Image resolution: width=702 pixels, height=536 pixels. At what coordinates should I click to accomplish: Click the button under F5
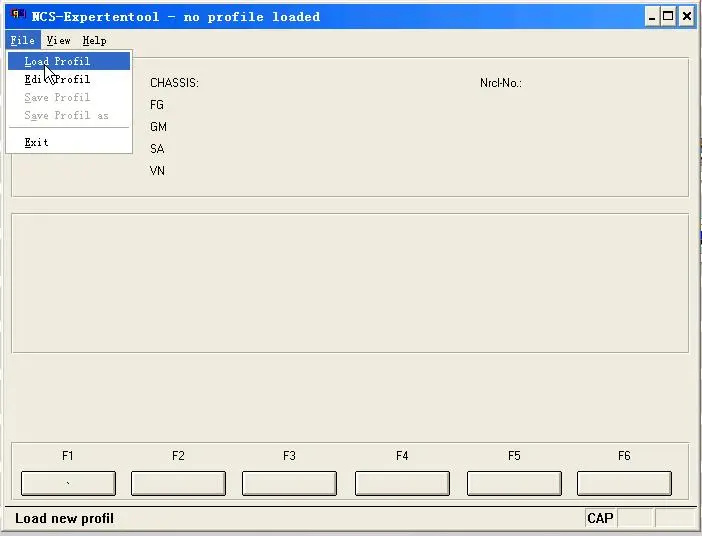[x=514, y=483]
